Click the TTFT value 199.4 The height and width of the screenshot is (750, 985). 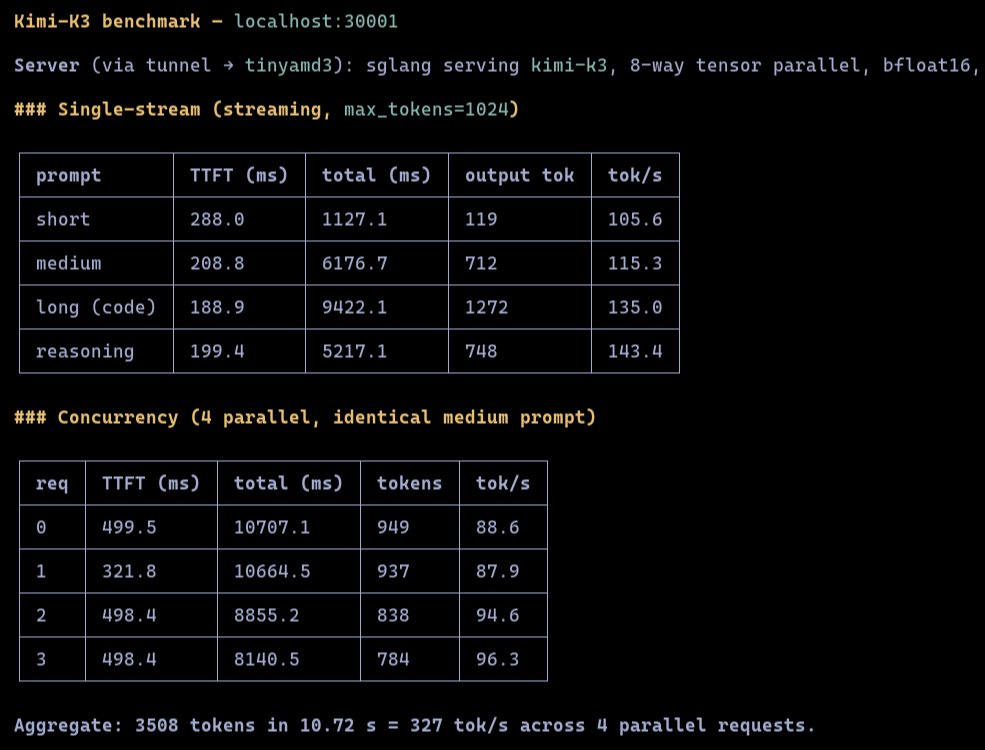pos(217,351)
